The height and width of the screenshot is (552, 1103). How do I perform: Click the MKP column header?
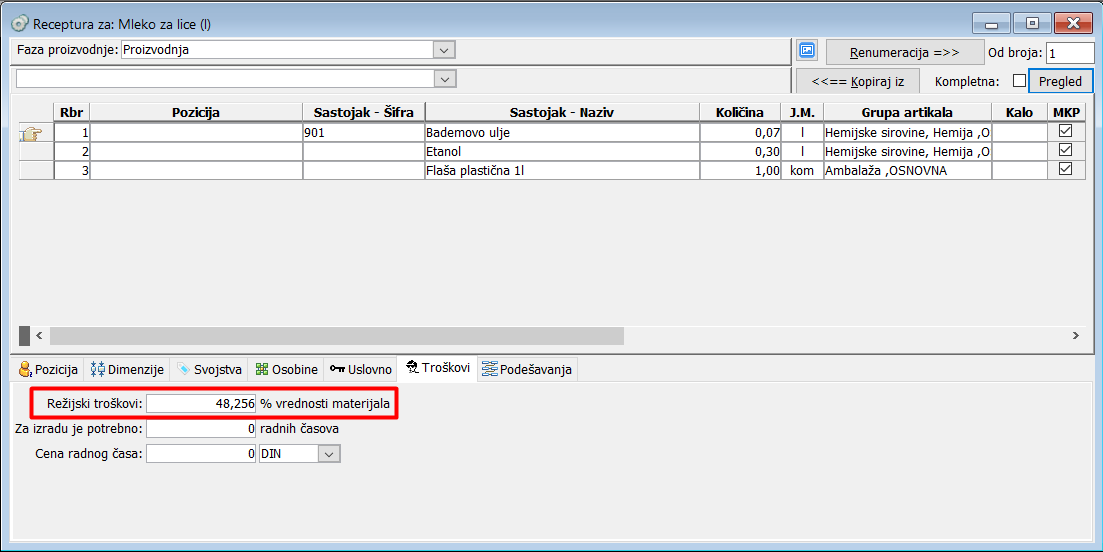coord(1066,113)
